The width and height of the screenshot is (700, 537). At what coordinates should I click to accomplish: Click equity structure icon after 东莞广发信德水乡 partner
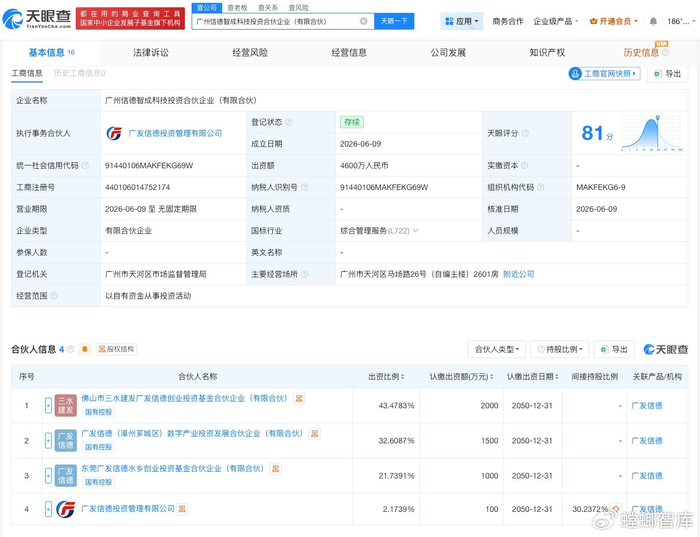275,469
